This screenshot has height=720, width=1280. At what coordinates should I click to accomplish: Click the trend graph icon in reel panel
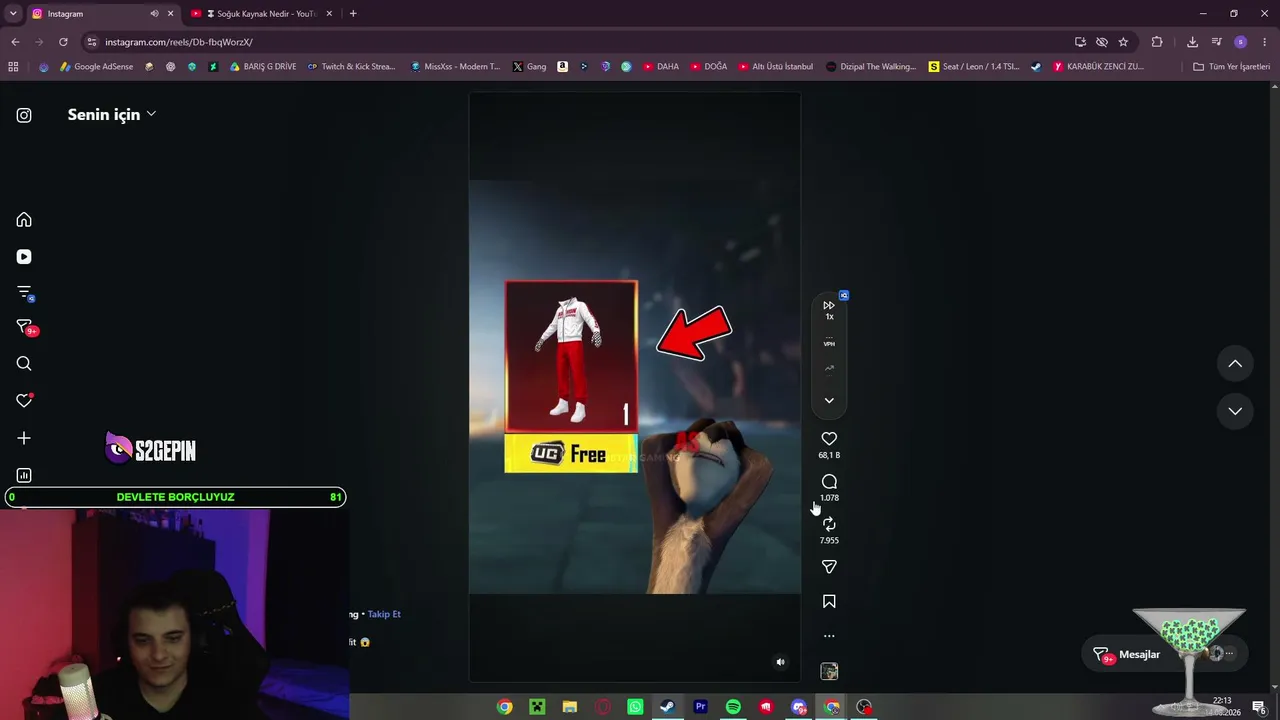[829, 368]
